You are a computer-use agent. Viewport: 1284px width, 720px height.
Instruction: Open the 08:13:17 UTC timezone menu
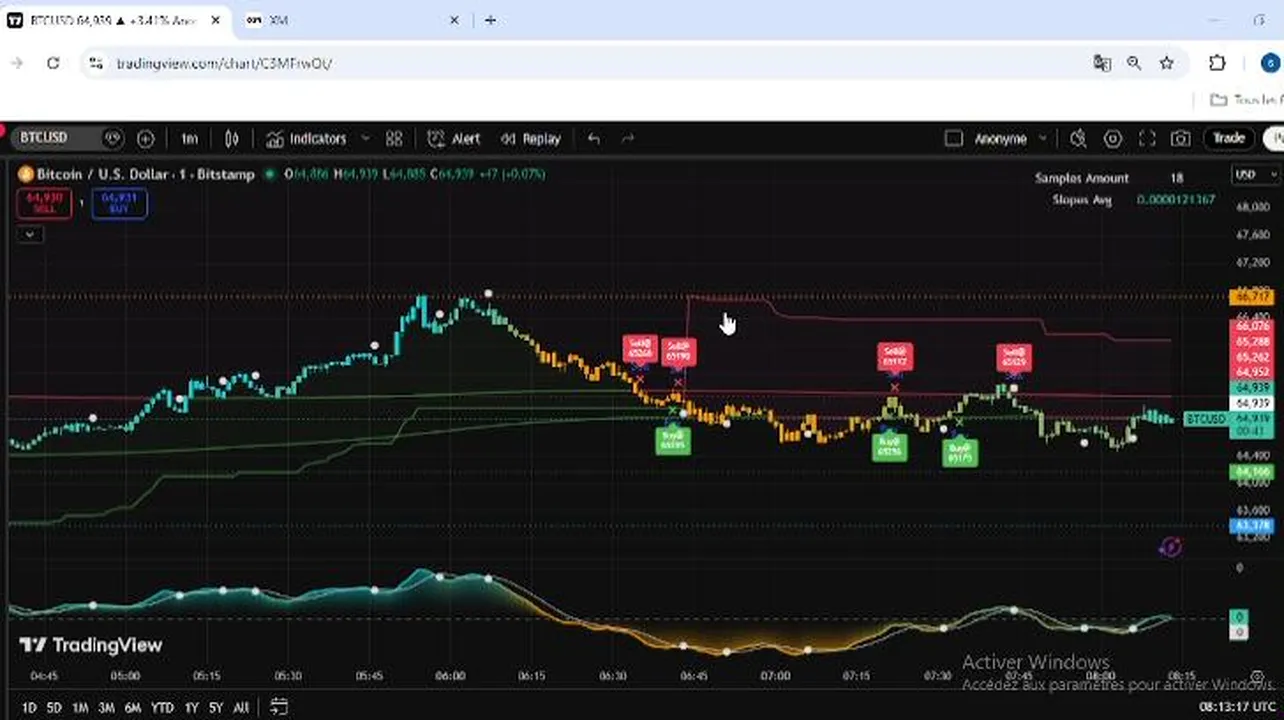pos(1236,707)
